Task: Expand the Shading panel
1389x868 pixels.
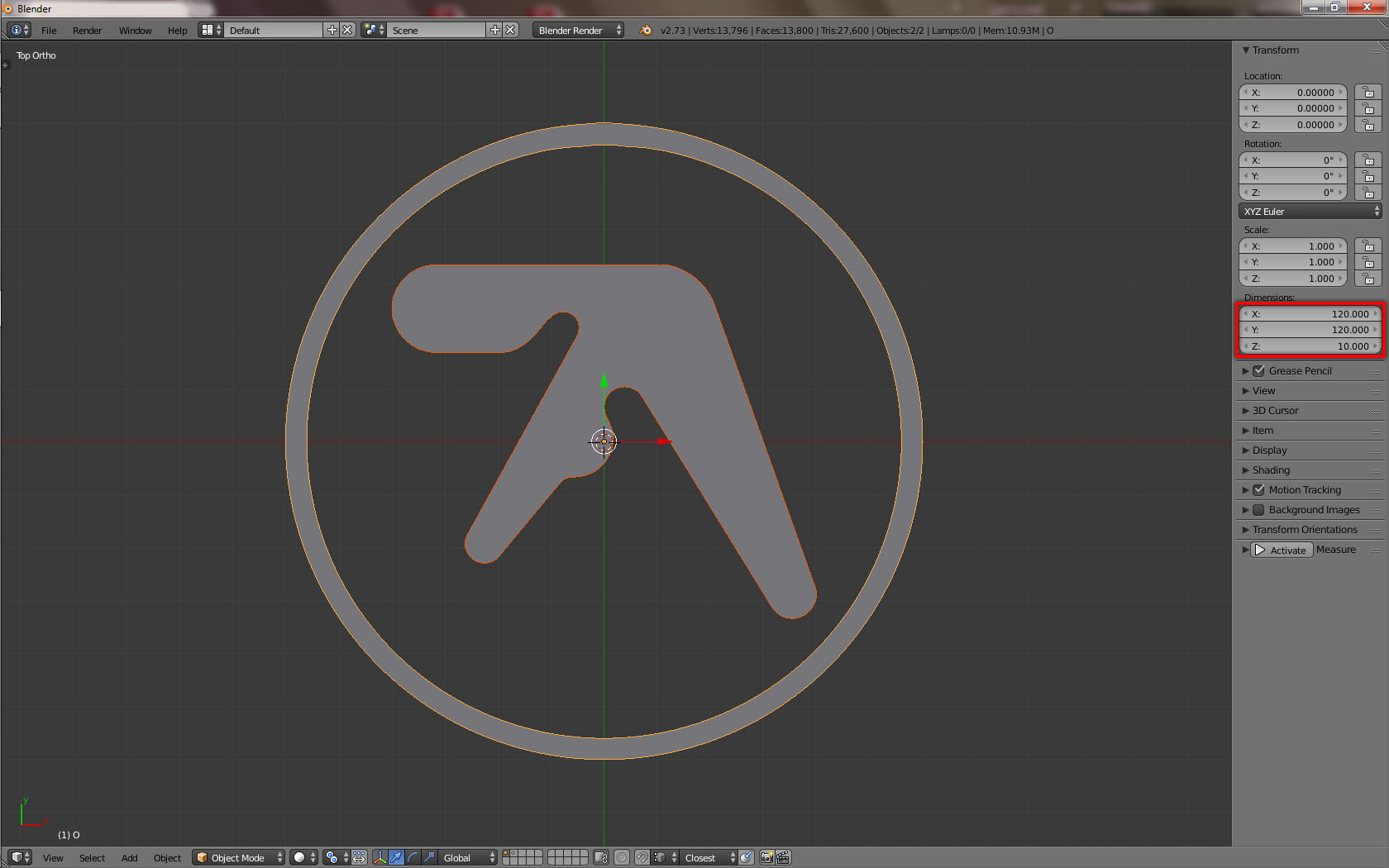Action: 1246,470
